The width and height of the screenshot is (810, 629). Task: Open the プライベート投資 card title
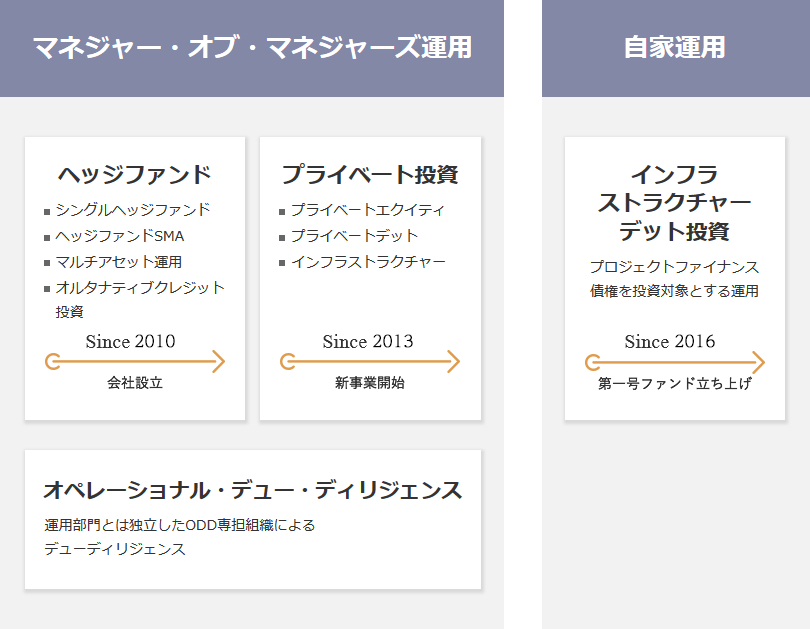click(370, 175)
